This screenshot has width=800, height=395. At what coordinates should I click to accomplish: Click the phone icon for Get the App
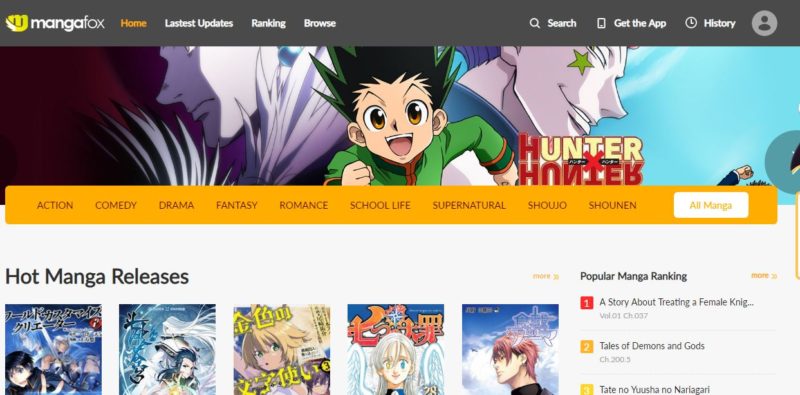click(x=602, y=23)
